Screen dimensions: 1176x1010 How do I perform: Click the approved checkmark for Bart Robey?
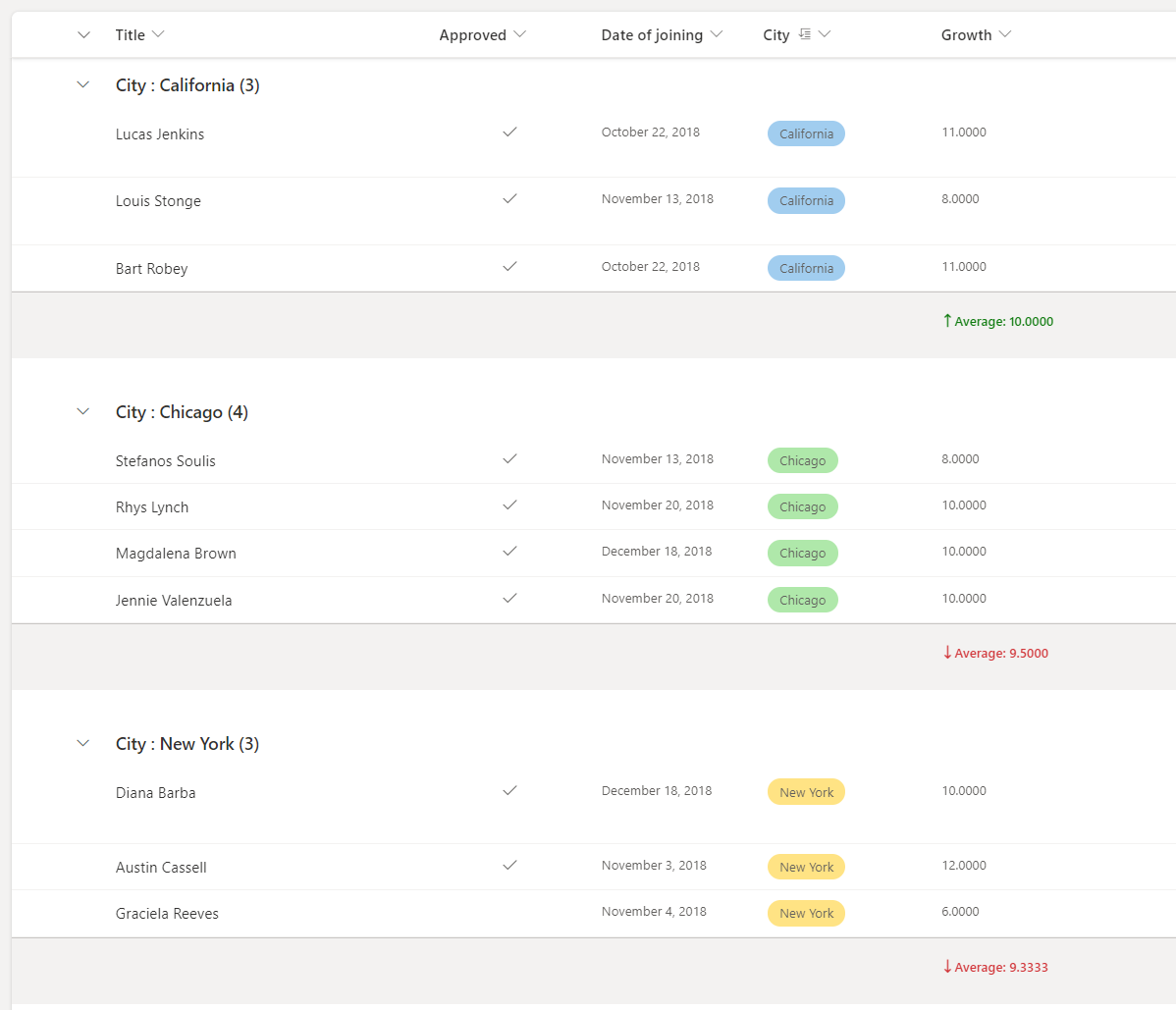pyautogui.click(x=509, y=266)
